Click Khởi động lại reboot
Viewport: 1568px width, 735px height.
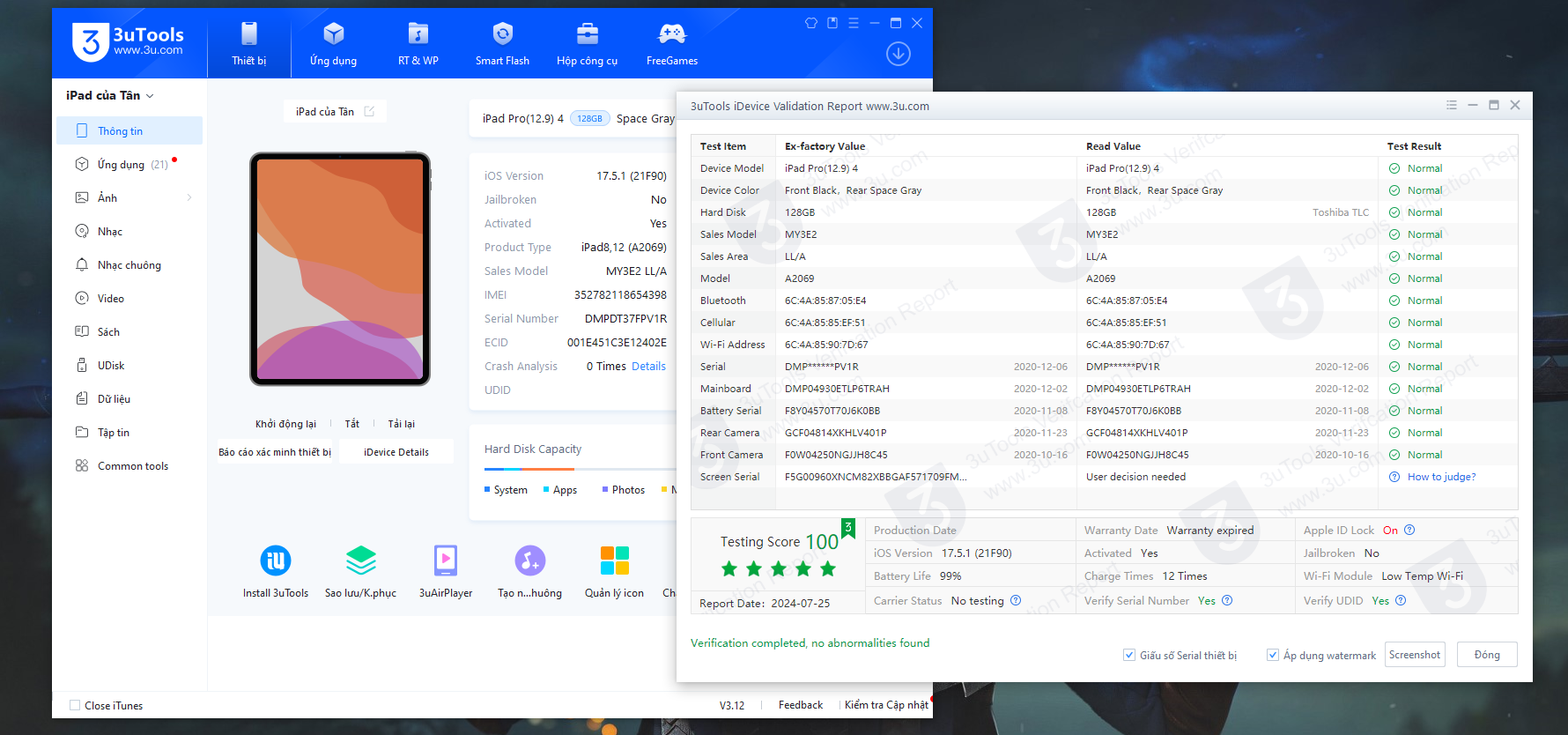285,424
